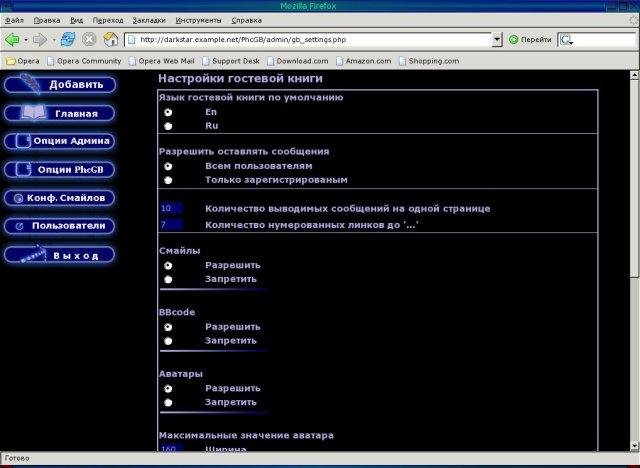Open the Закладки menu
Viewport: 640px width, 468px height.
click(149, 20)
